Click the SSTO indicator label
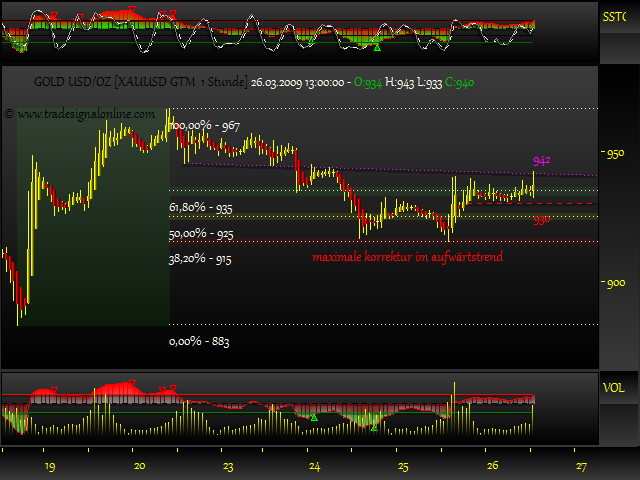640x480 pixels. click(x=613, y=17)
